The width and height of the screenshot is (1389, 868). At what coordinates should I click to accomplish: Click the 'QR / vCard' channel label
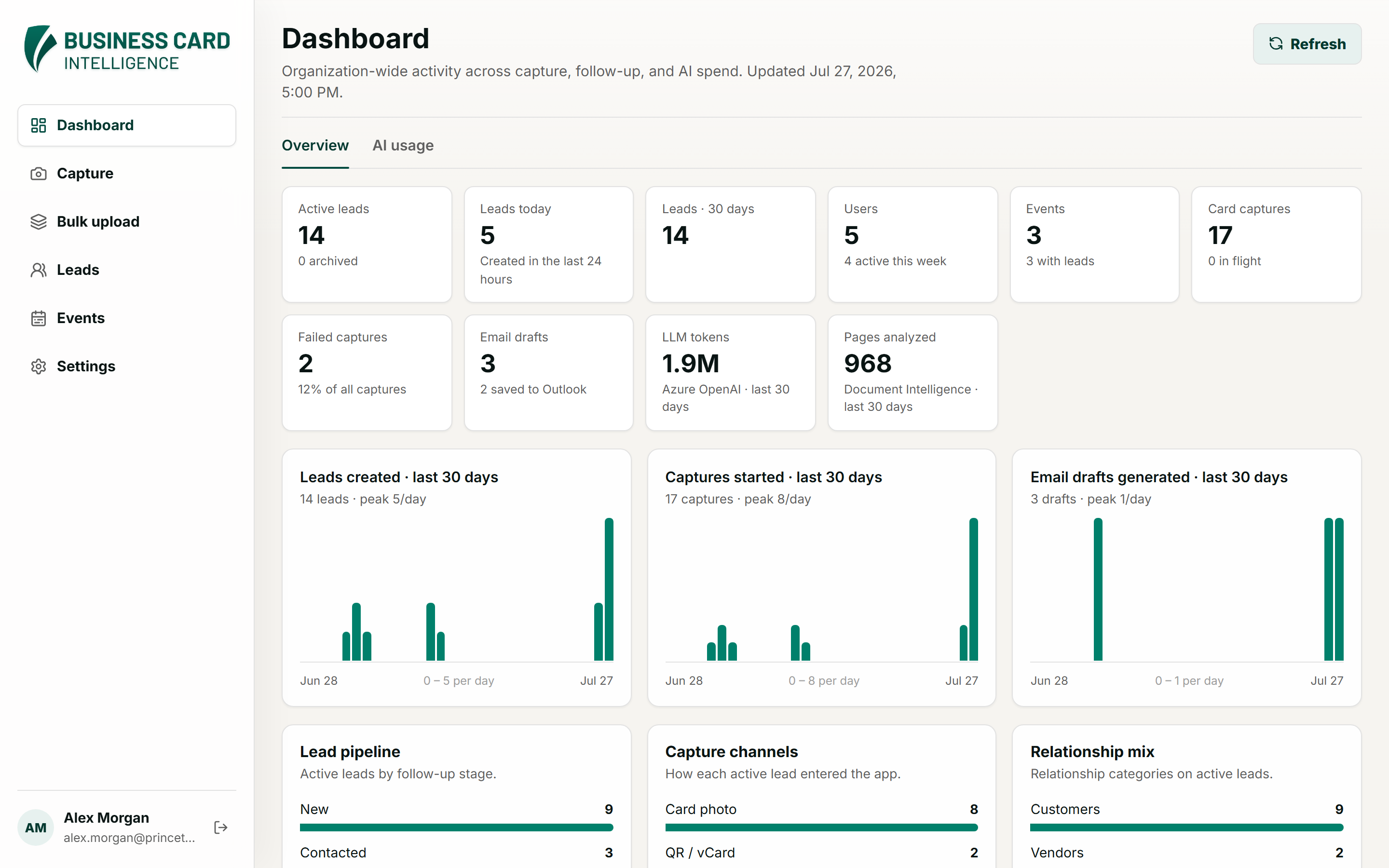[700, 853]
